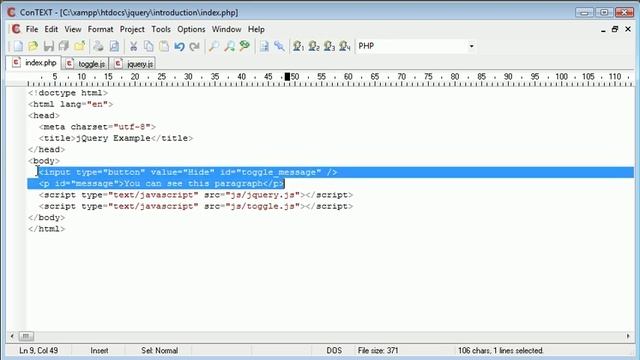Minimize the document child window

(x=603, y=29)
